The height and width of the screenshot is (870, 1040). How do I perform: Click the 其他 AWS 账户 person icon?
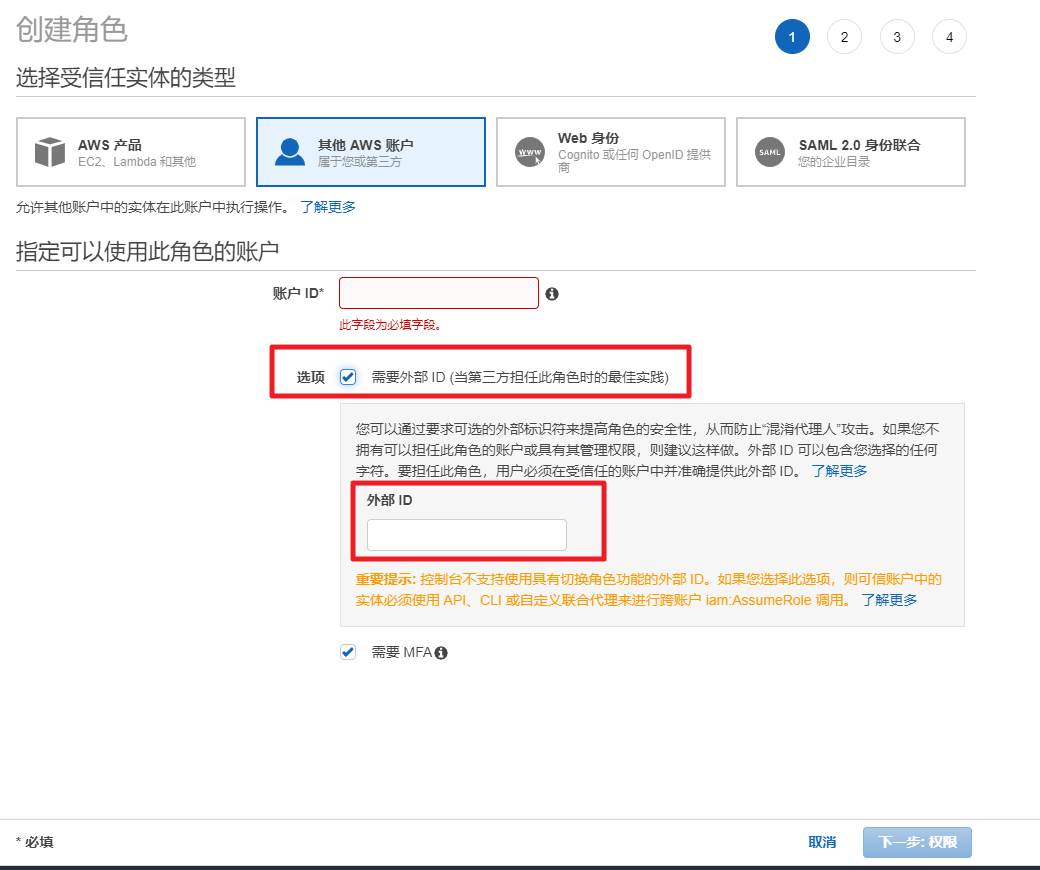tap(289, 152)
